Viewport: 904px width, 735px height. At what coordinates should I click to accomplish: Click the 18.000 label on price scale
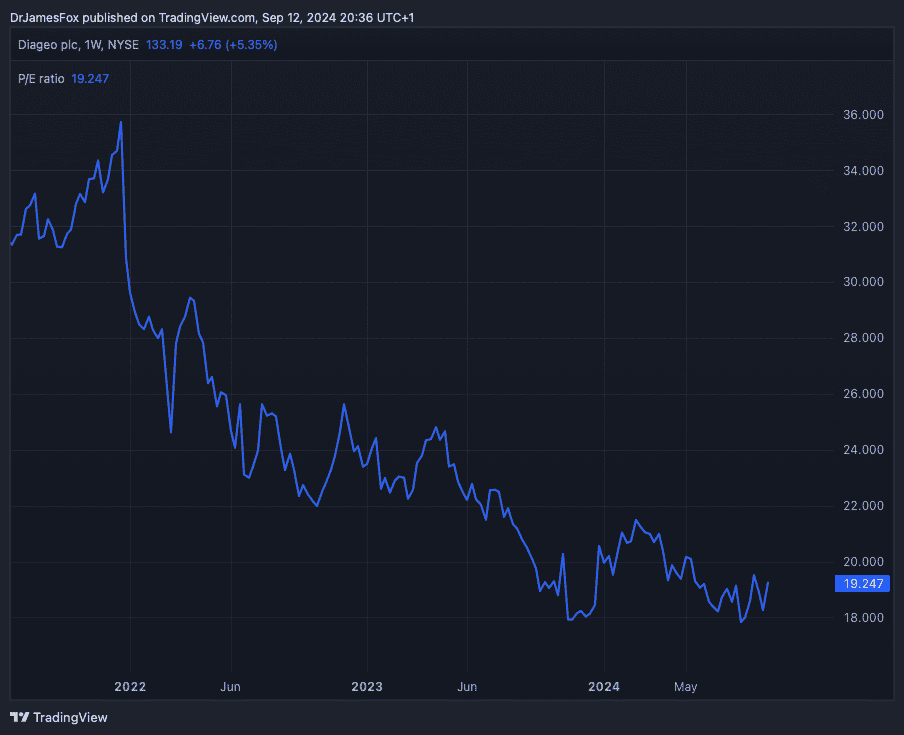pos(863,618)
